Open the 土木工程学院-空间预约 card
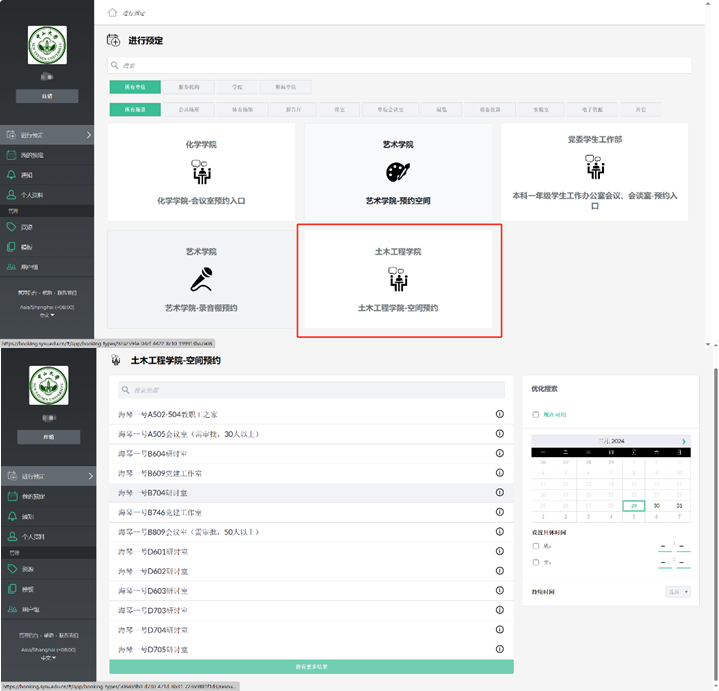 [x=398, y=280]
